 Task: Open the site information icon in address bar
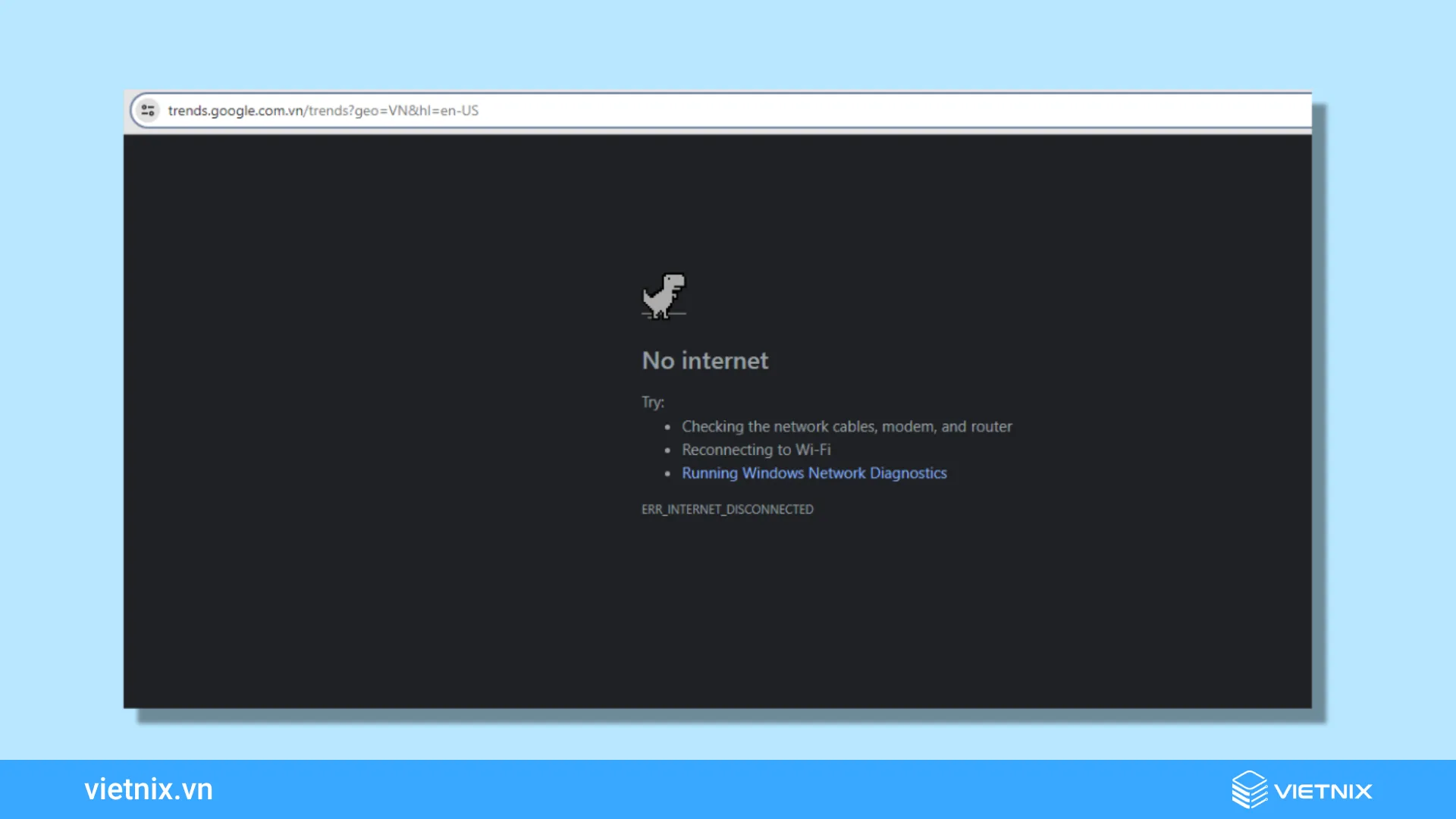148,111
